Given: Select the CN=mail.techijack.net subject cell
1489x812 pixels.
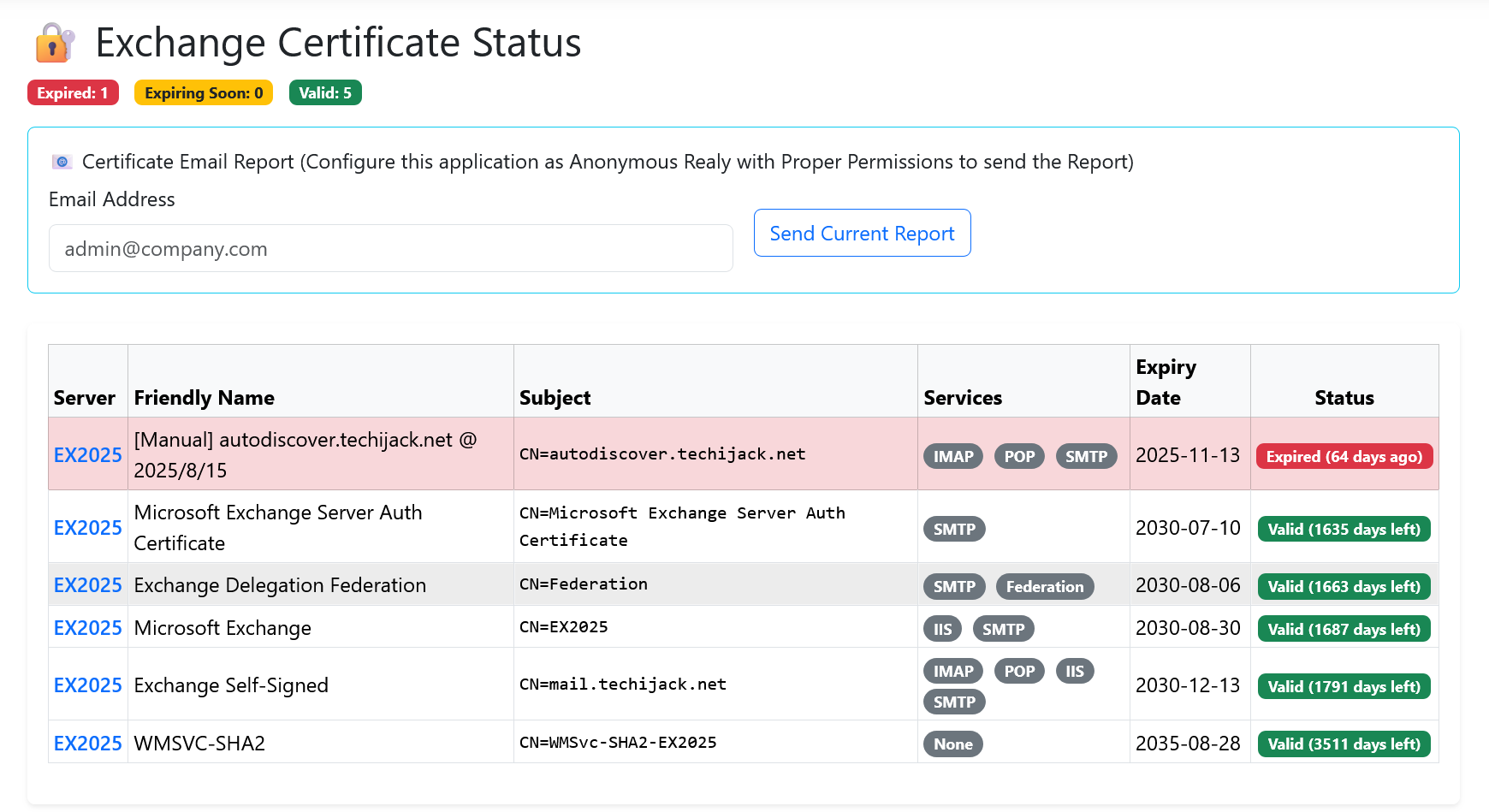Looking at the screenshot, I should coord(623,685).
